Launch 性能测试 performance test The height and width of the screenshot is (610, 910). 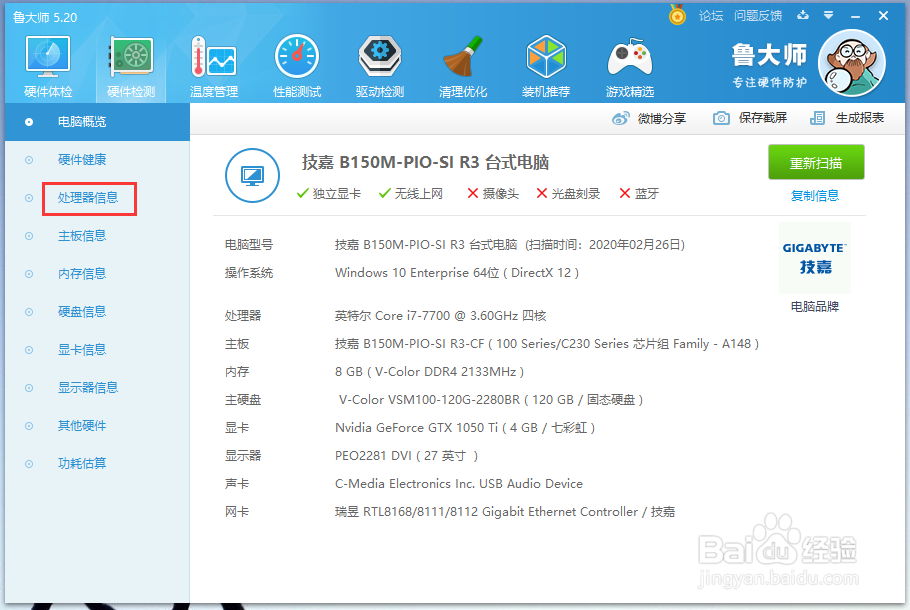tap(296, 63)
